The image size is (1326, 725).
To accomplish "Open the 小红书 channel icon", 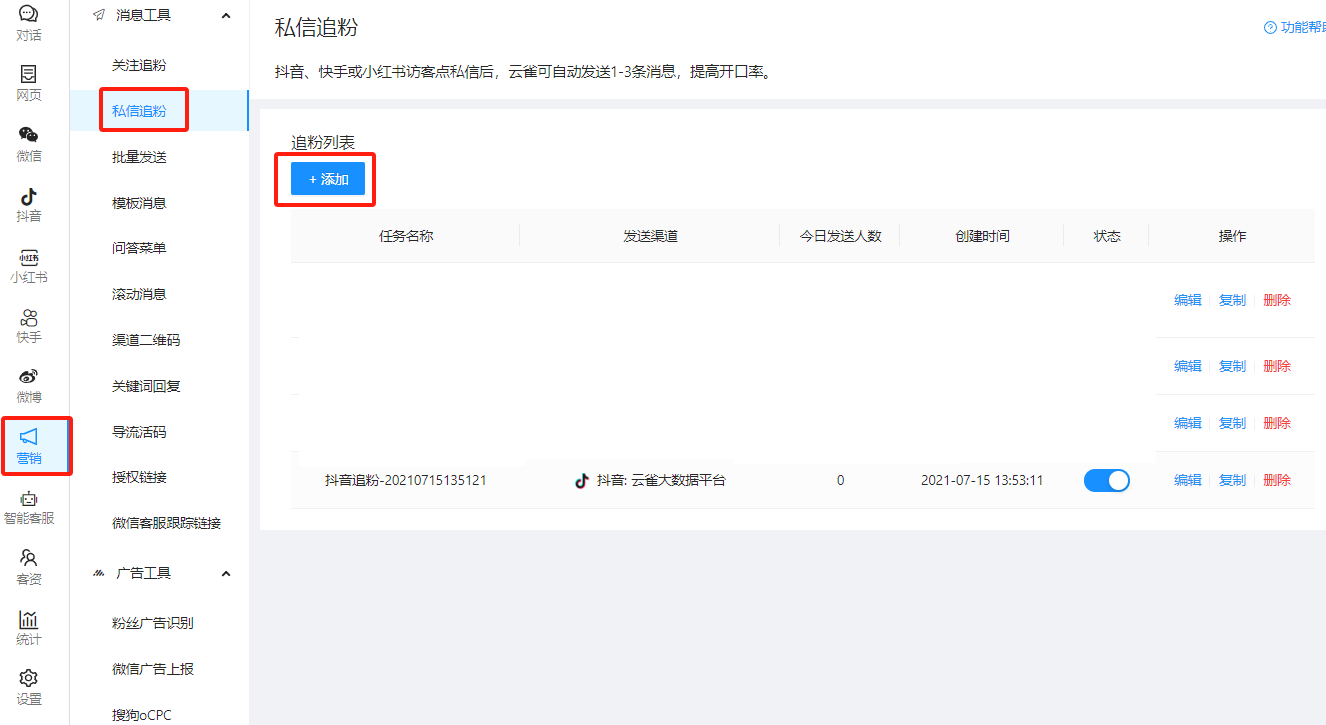I will 28,264.
